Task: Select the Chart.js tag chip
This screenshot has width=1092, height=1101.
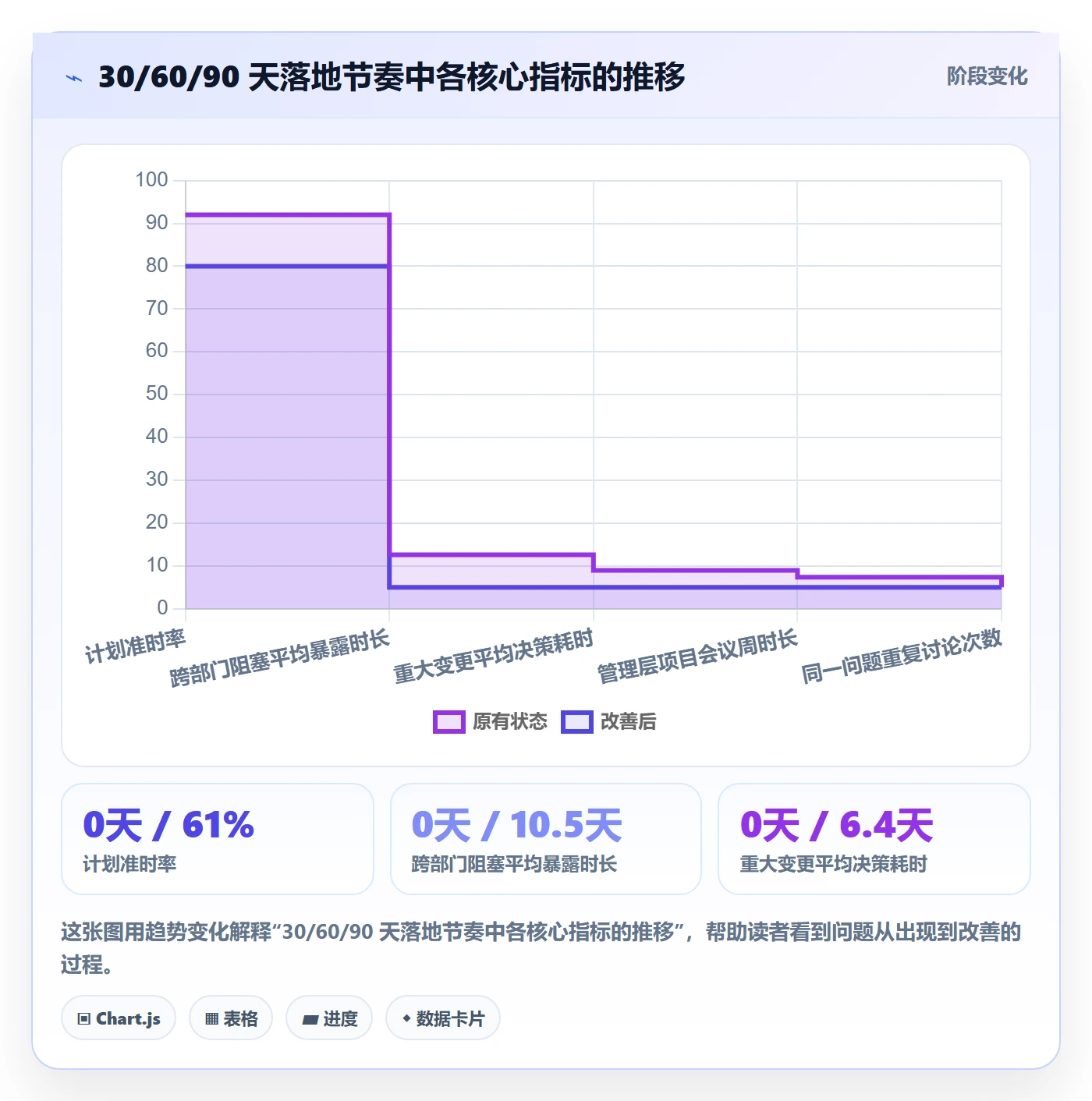Action: (119, 1018)
